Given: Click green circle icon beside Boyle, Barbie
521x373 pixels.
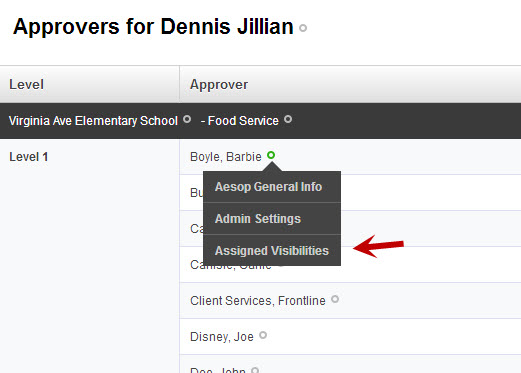Looking at the screenshot, I should tap(271, 155).
